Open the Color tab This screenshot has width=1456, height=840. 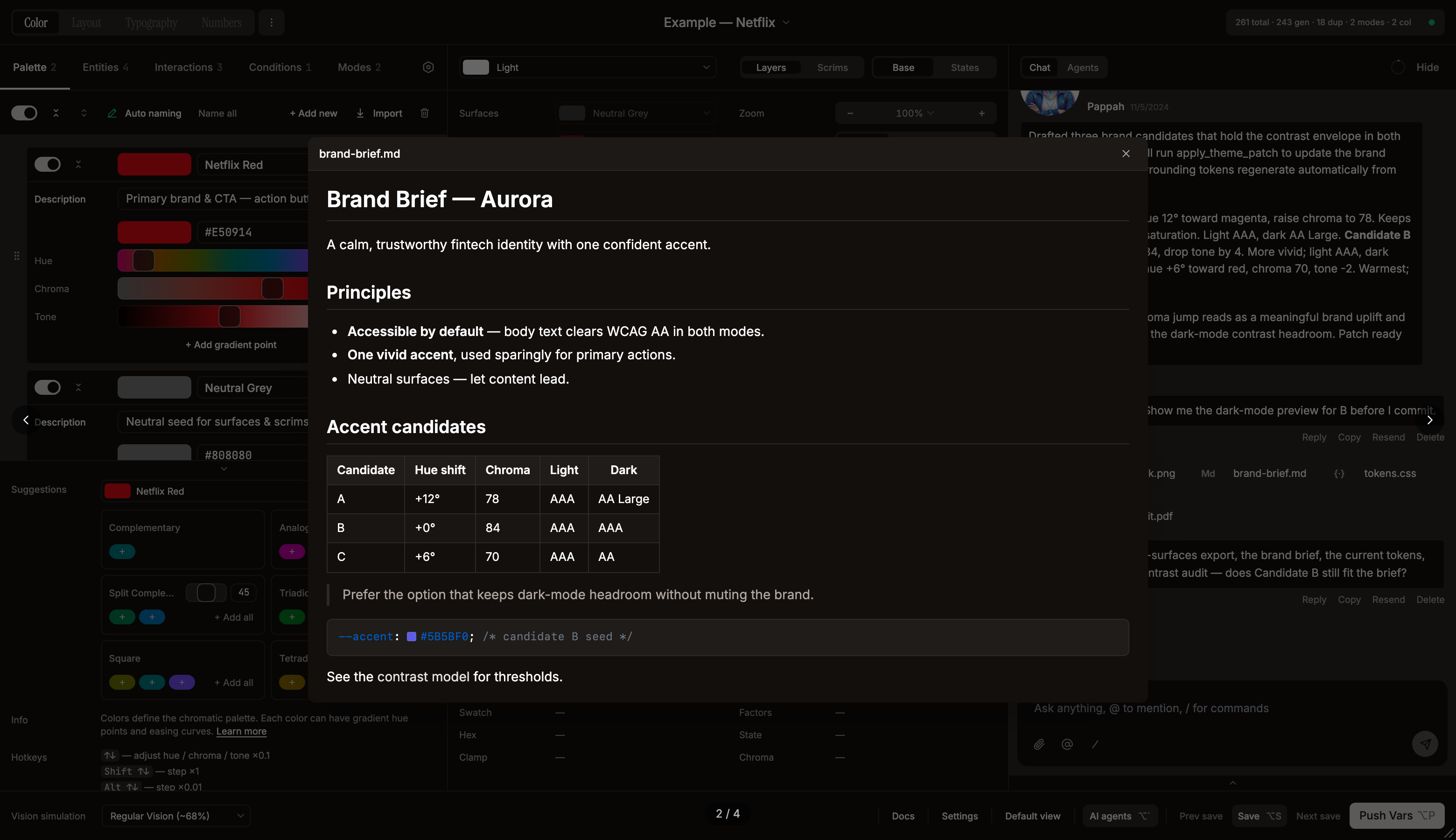36,22
